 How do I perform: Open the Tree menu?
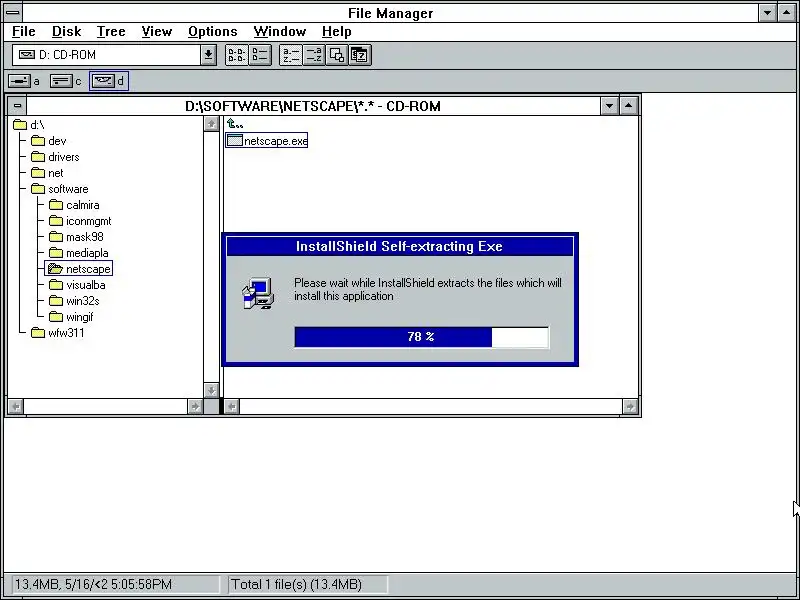111,32
